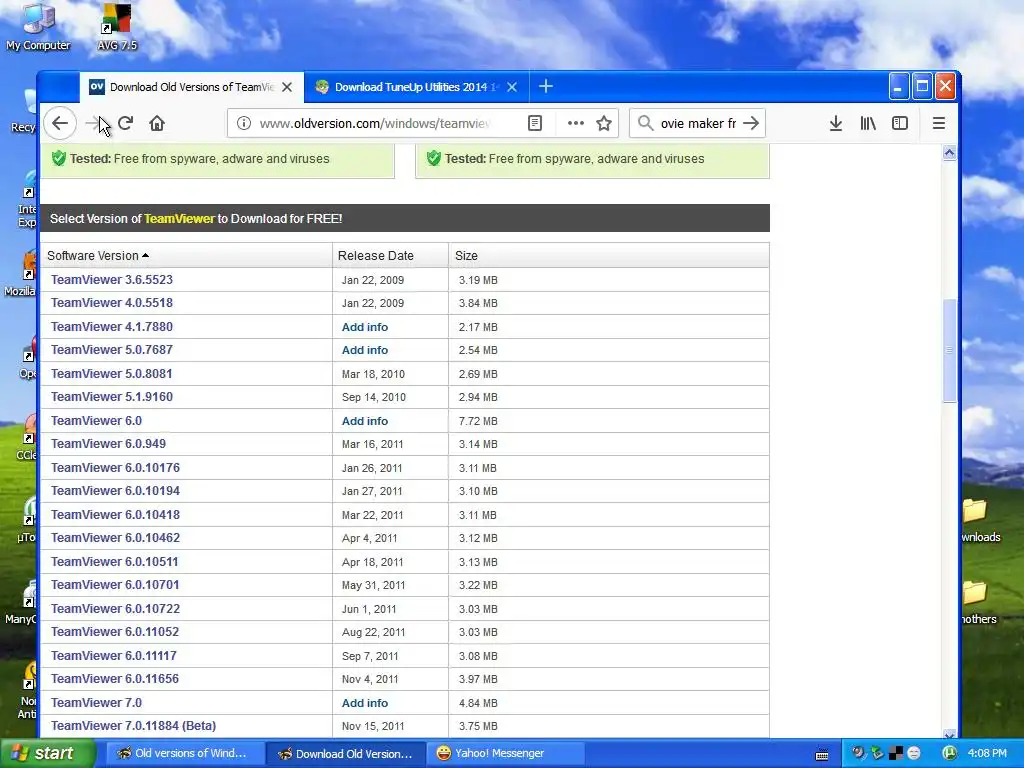Open the Windows Start menu
The image size is (1024, 768).
pyautogui.click(x=47, y=754)
